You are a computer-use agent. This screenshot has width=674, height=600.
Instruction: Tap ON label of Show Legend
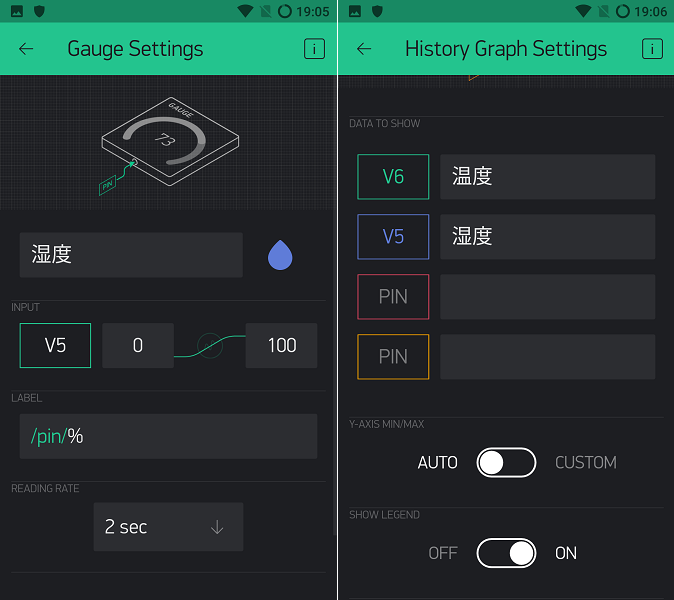click(566, 553)
